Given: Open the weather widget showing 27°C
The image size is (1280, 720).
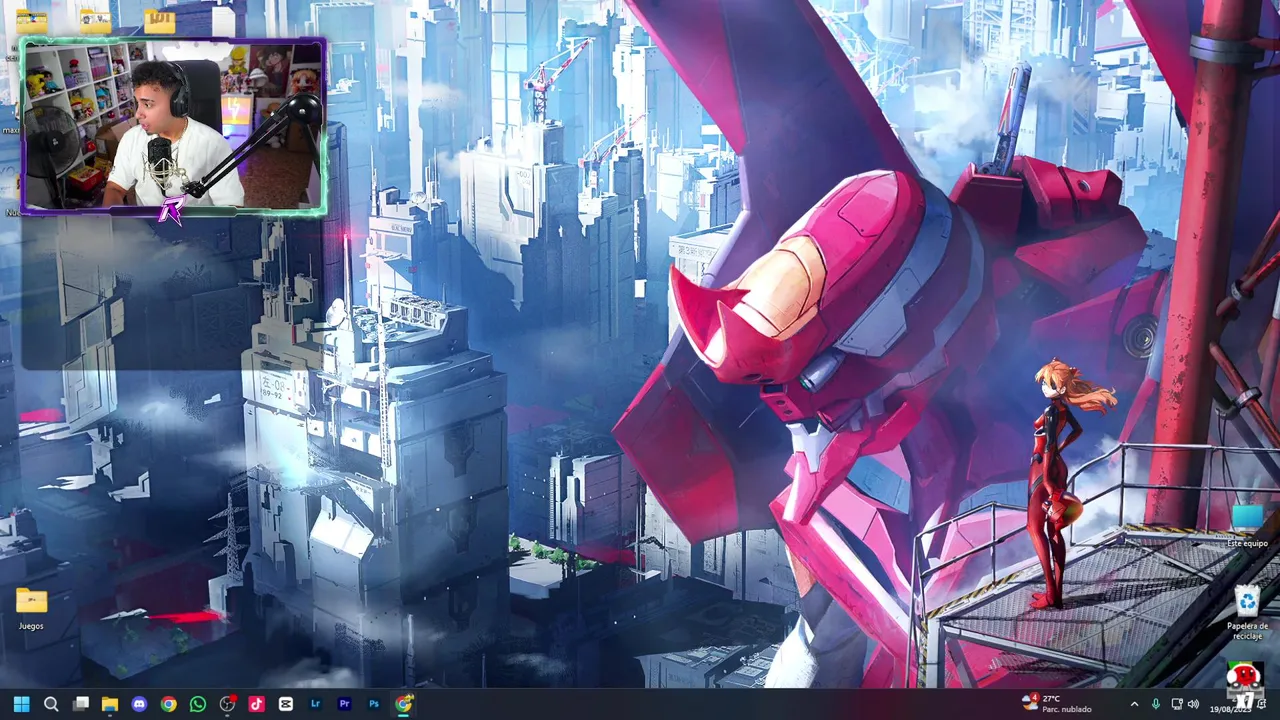Looking at the screenshot, I should pos(1057,704).
